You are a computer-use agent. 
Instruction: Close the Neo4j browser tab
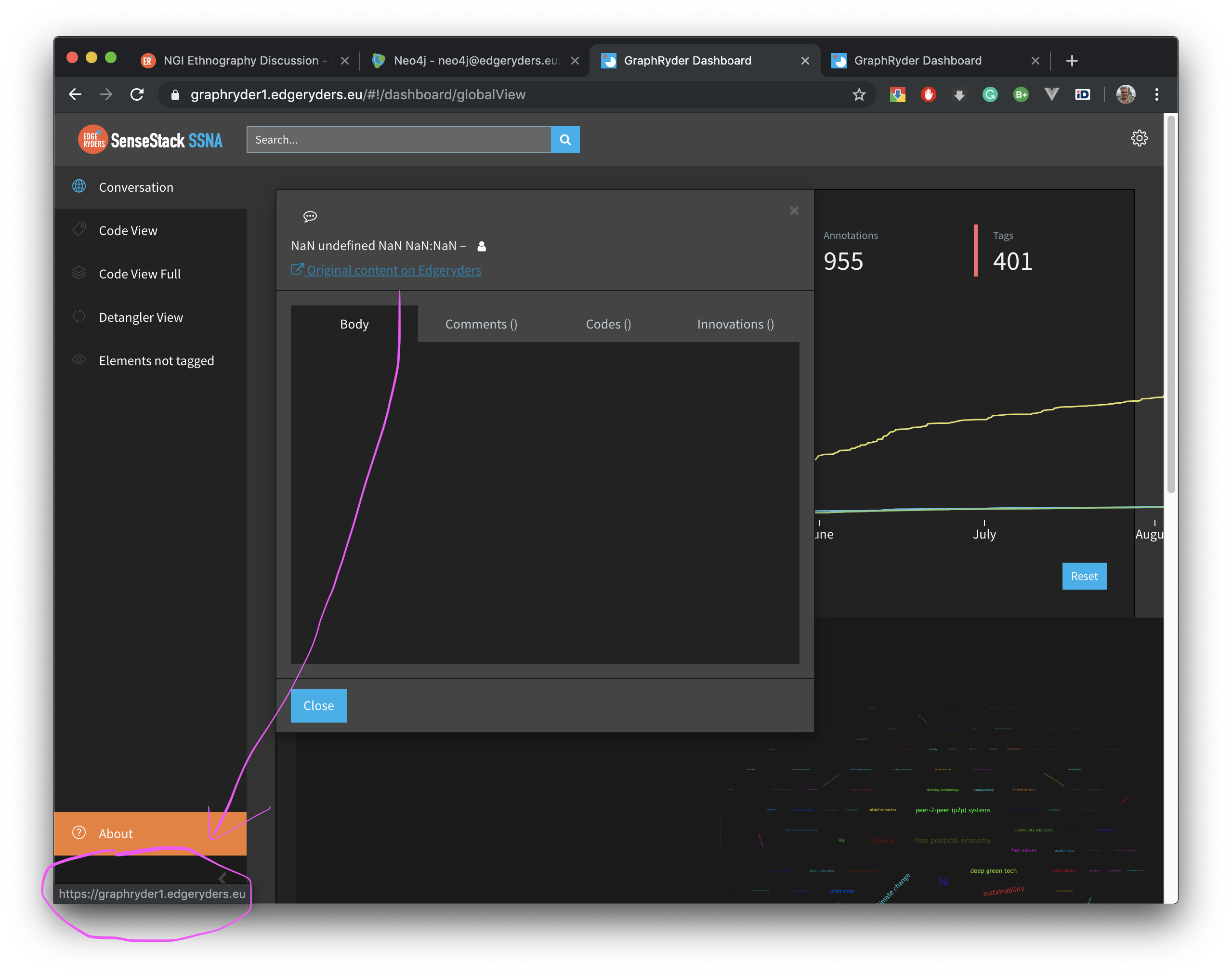pos(575,61)
